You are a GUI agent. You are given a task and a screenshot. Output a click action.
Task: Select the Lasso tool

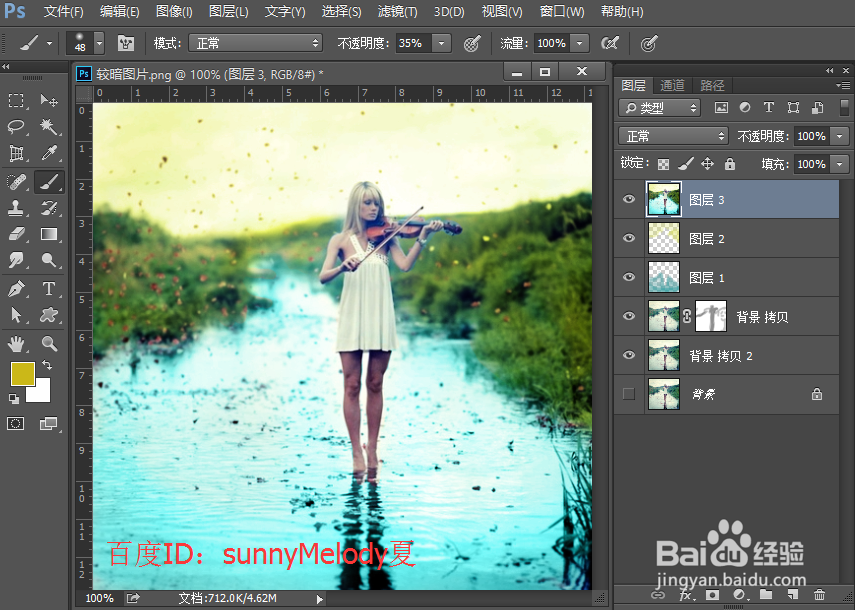[x=16, y=126]
